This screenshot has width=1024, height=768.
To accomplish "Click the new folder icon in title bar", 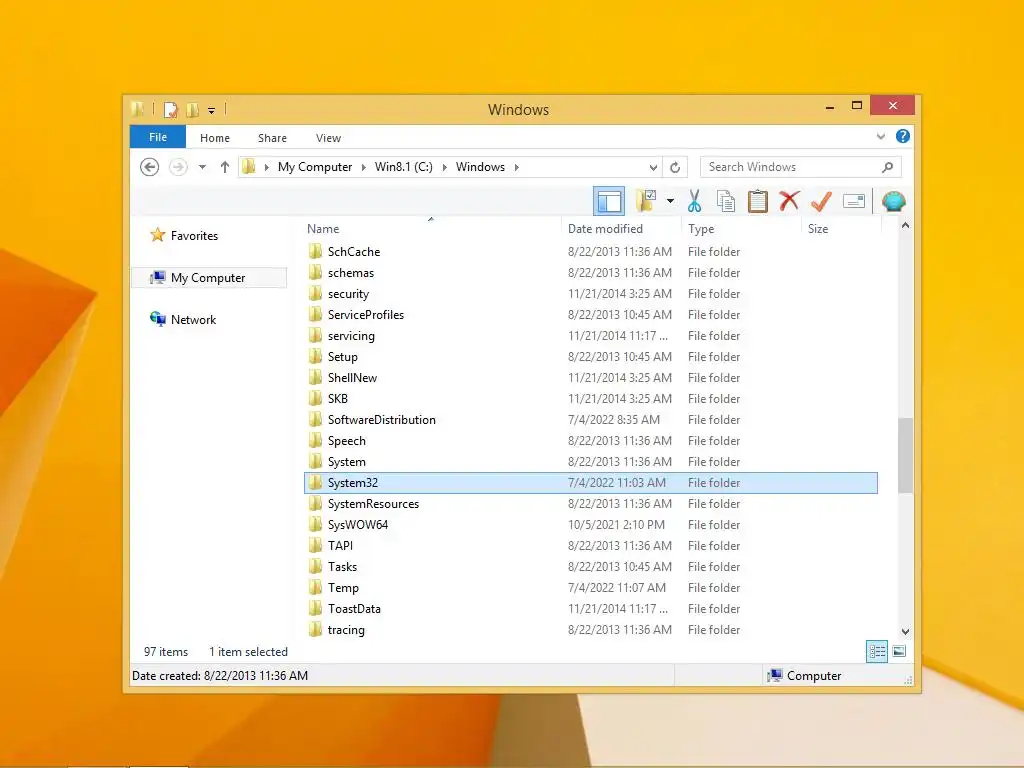I will pyautogui.click(x=192, y=110).
